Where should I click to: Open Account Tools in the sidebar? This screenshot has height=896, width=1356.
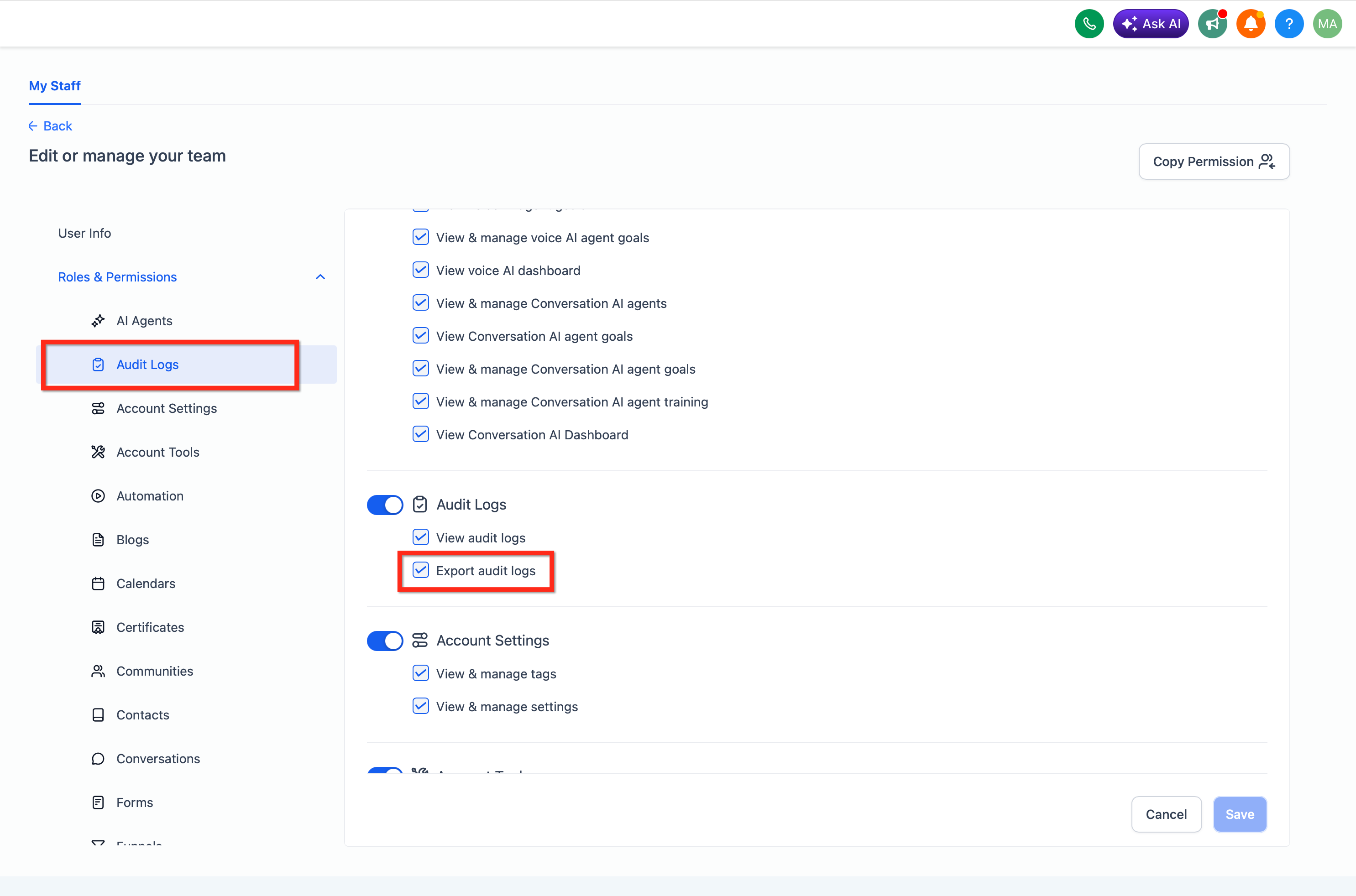[158, 452]
